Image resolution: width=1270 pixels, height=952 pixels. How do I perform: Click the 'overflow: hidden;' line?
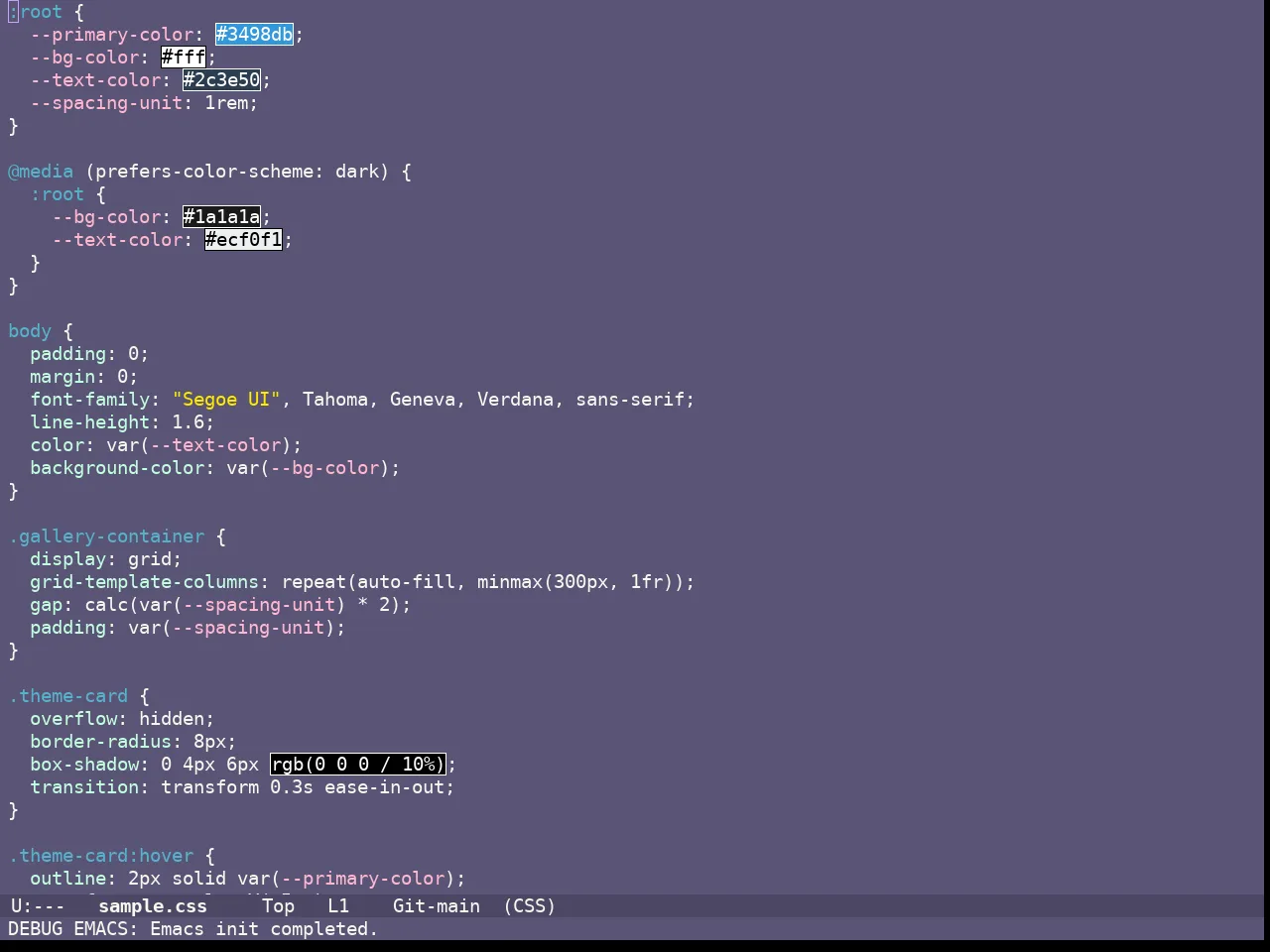tap(122, 719)
